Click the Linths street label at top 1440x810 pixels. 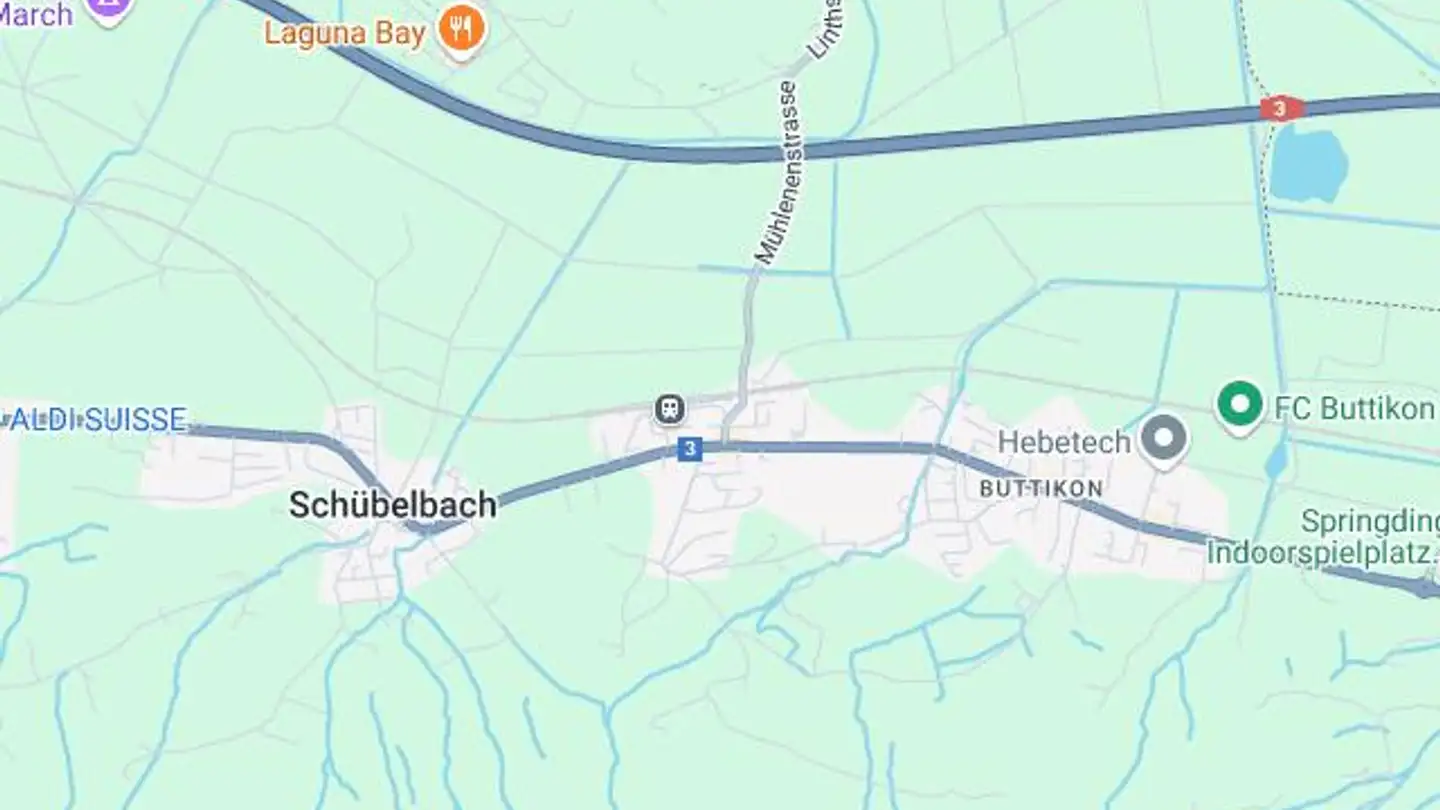(826, 28)
